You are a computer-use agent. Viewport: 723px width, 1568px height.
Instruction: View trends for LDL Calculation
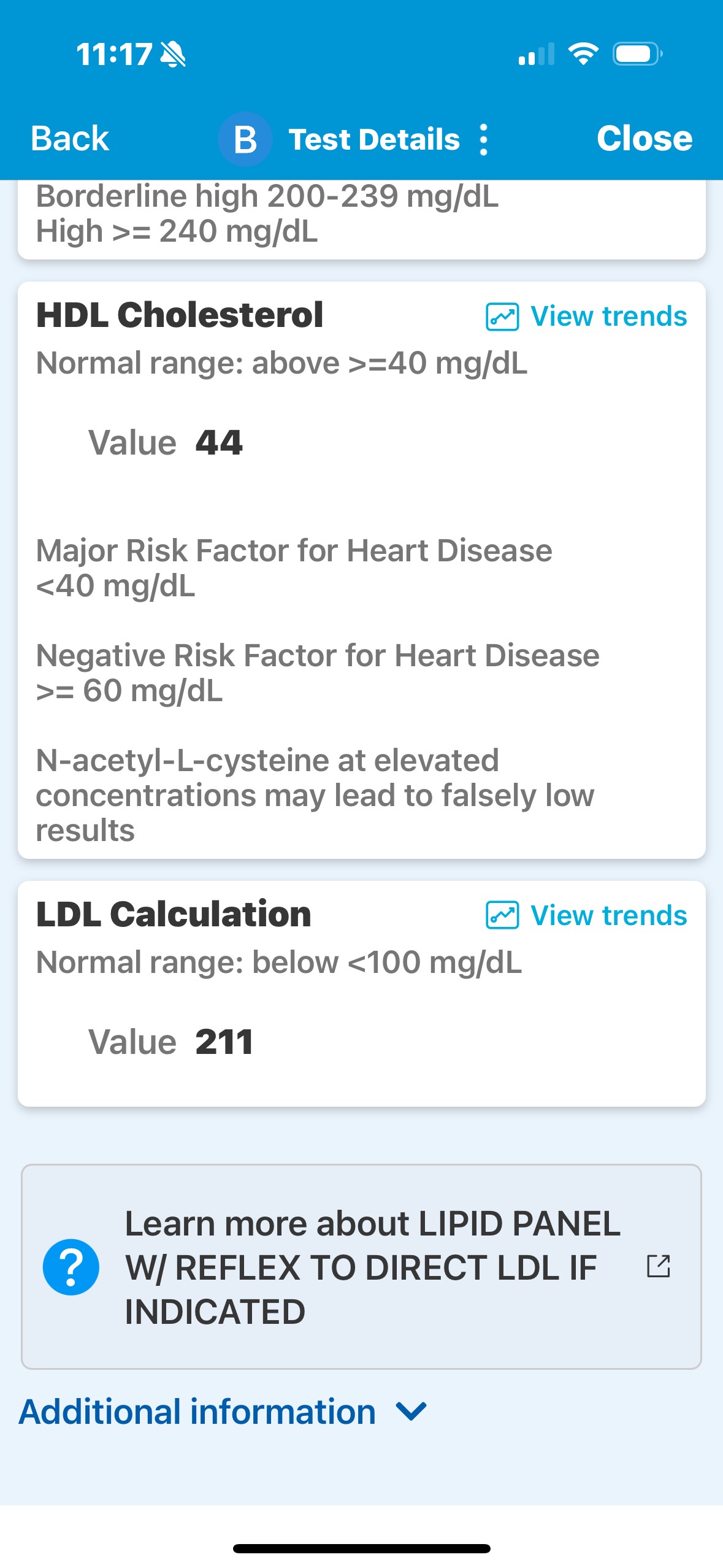[x=608, y=915]
